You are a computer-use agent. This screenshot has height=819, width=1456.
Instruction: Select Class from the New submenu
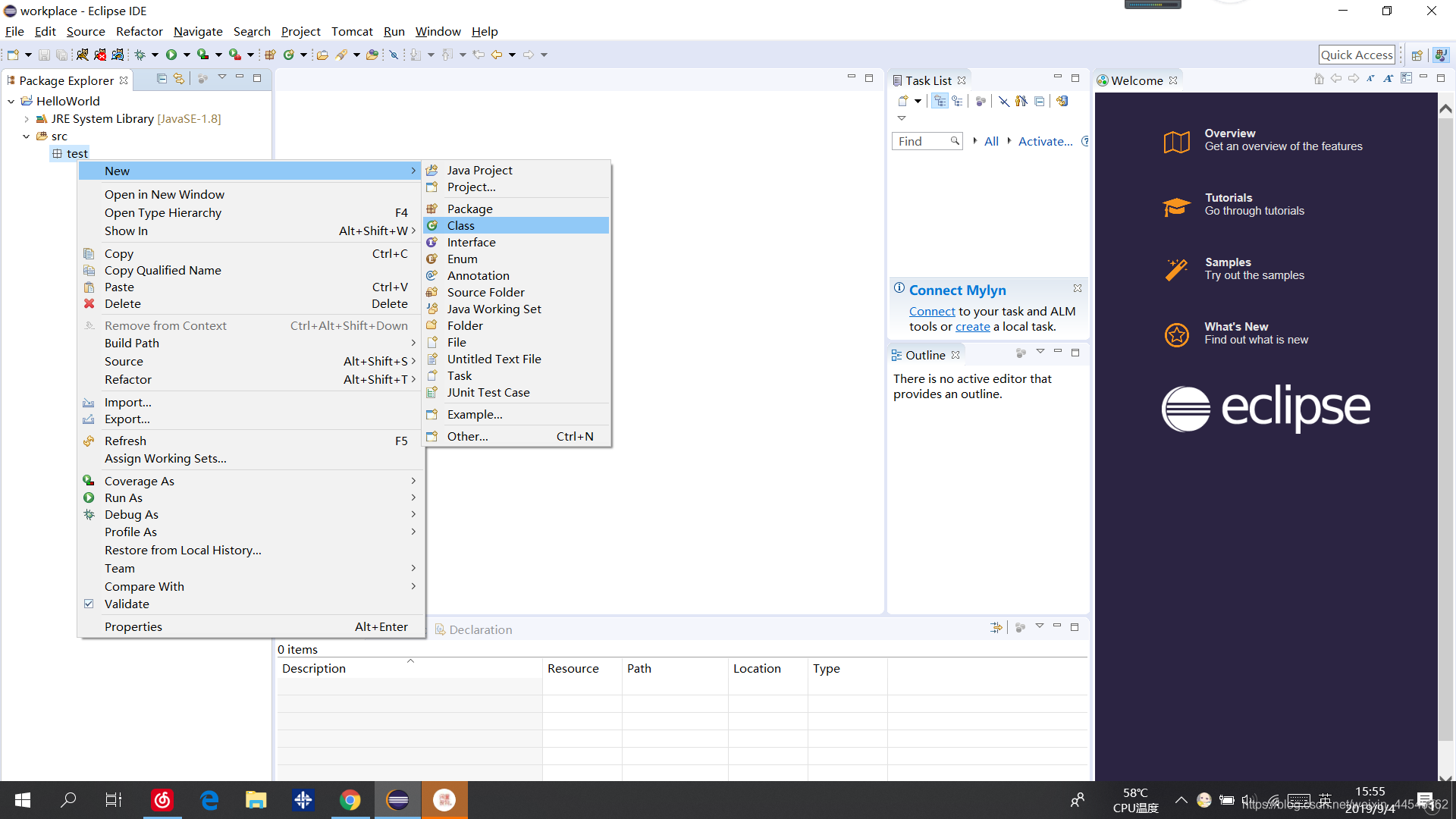pos(461,226)
